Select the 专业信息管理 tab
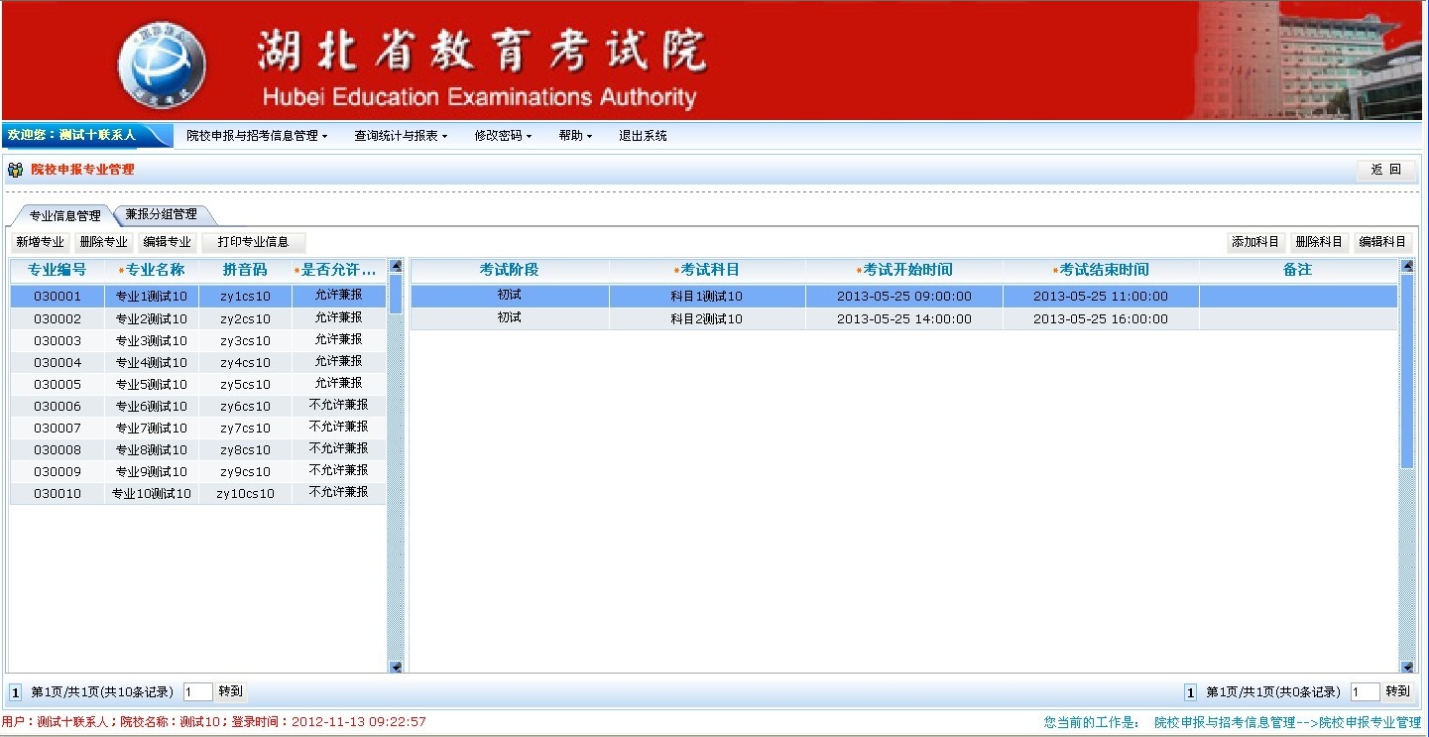The height and width of the screenshot is (737, 1429). click(x=64, y=215)
